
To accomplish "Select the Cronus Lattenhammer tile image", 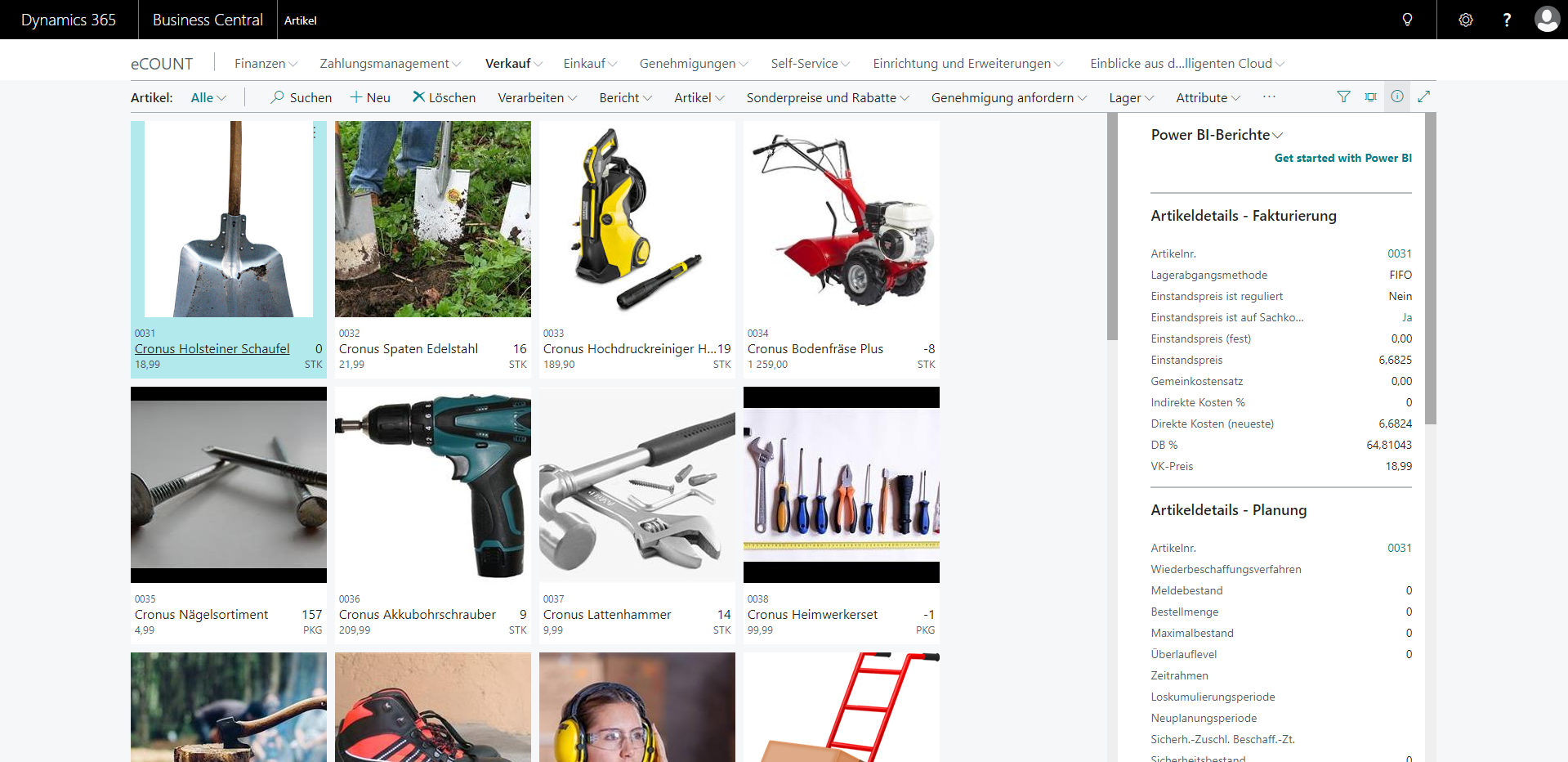I will coord(637,485).
